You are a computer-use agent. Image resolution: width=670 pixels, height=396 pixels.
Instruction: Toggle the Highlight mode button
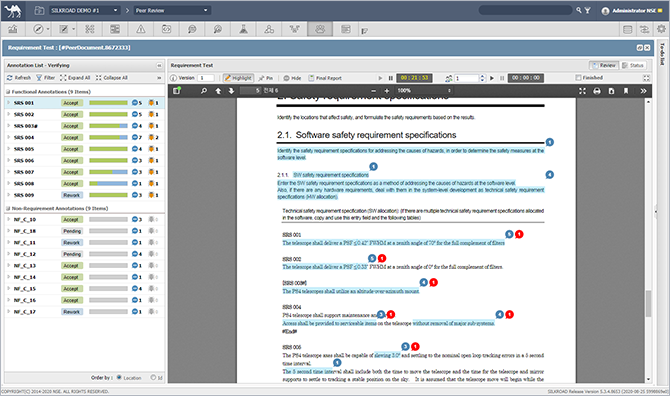[238, 78]
